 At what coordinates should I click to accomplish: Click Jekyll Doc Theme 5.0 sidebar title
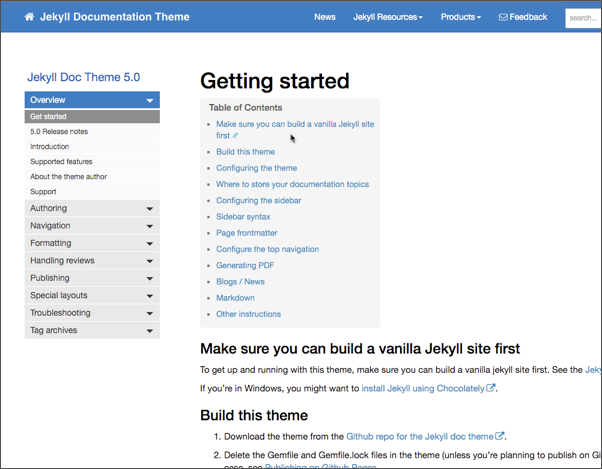pos(84,77)
